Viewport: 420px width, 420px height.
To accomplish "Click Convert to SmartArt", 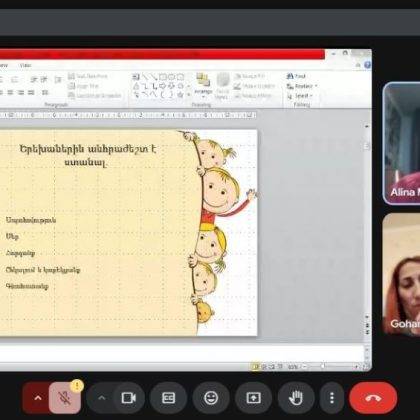I will (95, 96).
